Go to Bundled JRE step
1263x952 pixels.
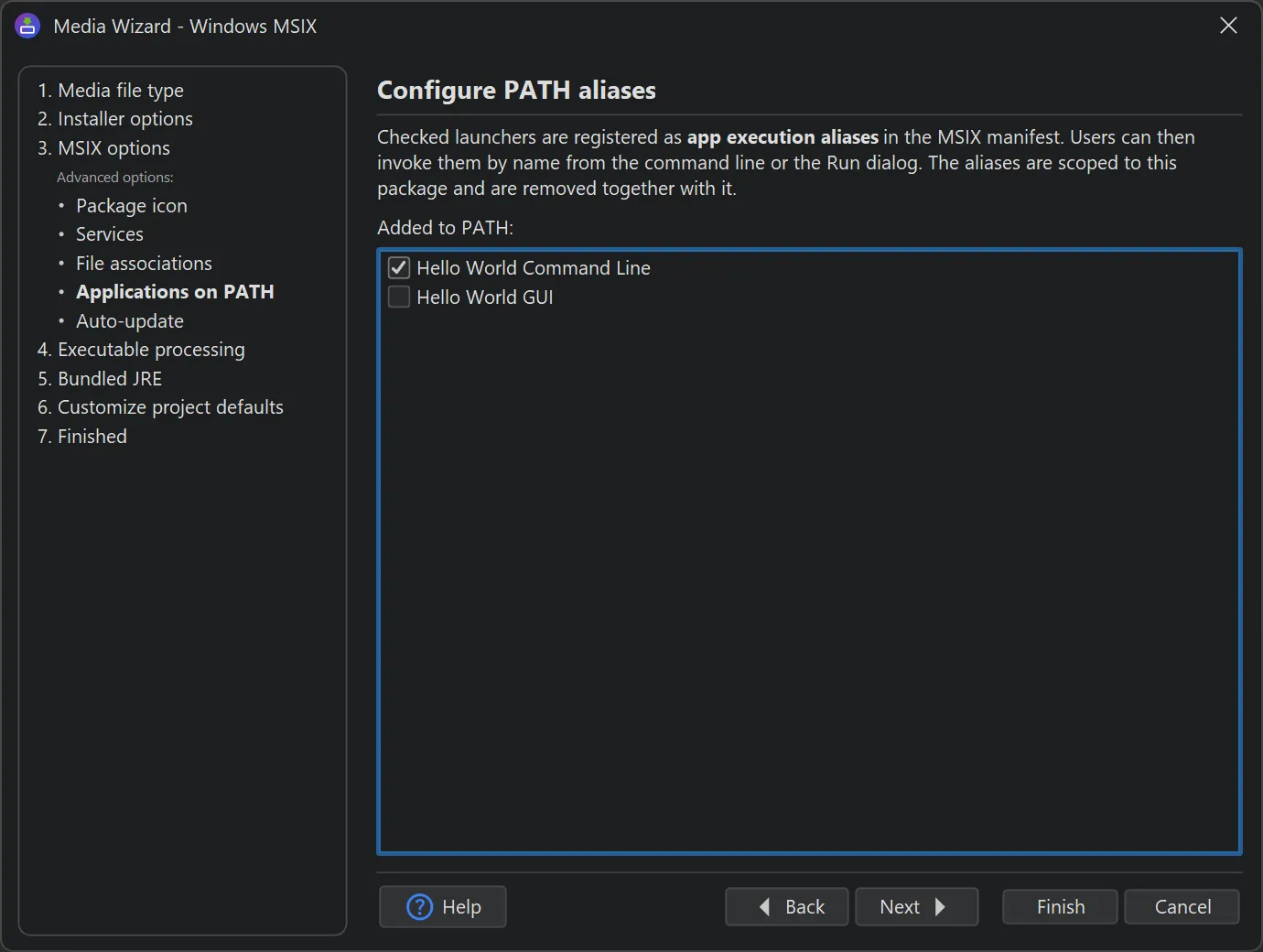click(100, 379)
